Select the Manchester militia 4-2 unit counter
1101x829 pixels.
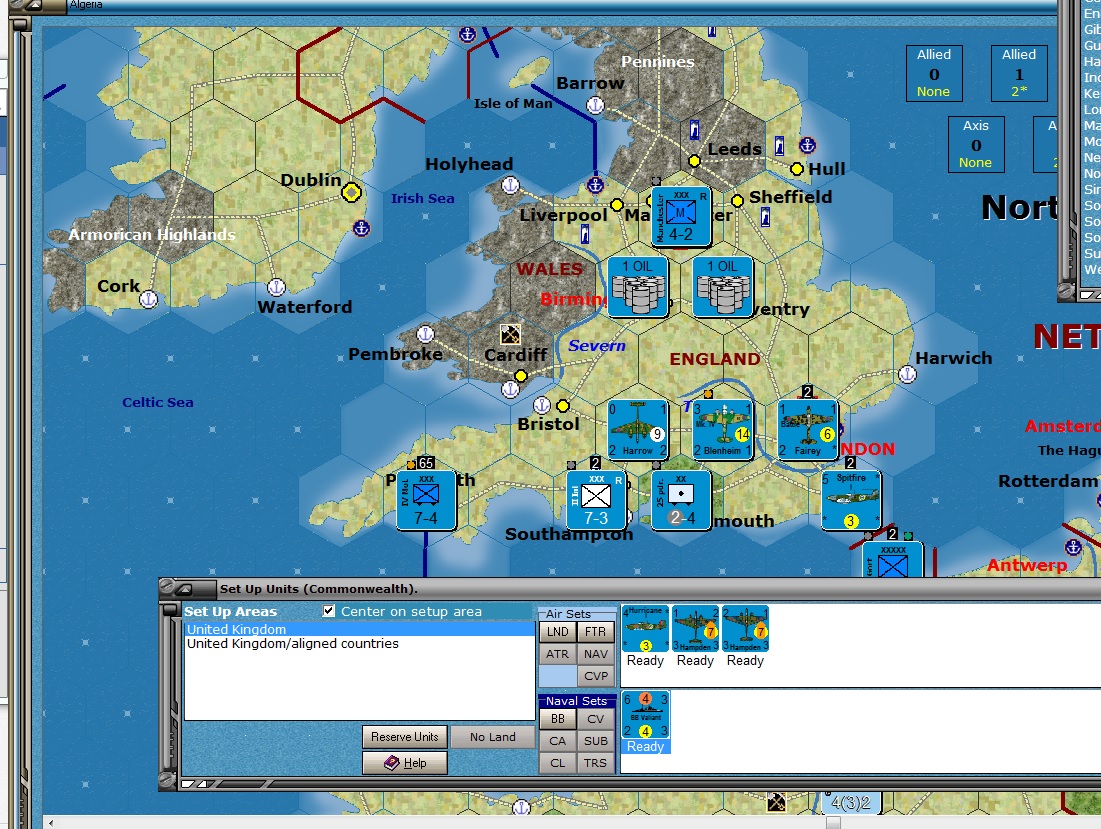(x=680, y=215)
